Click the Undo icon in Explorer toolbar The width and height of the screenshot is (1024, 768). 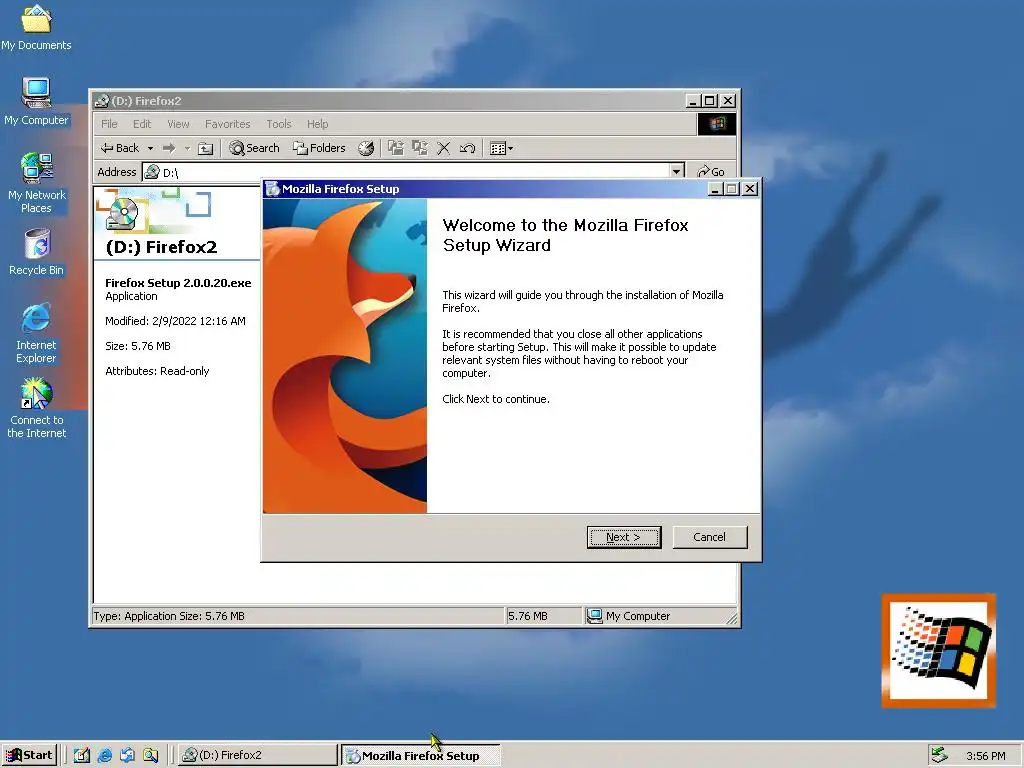pos(467,148)
